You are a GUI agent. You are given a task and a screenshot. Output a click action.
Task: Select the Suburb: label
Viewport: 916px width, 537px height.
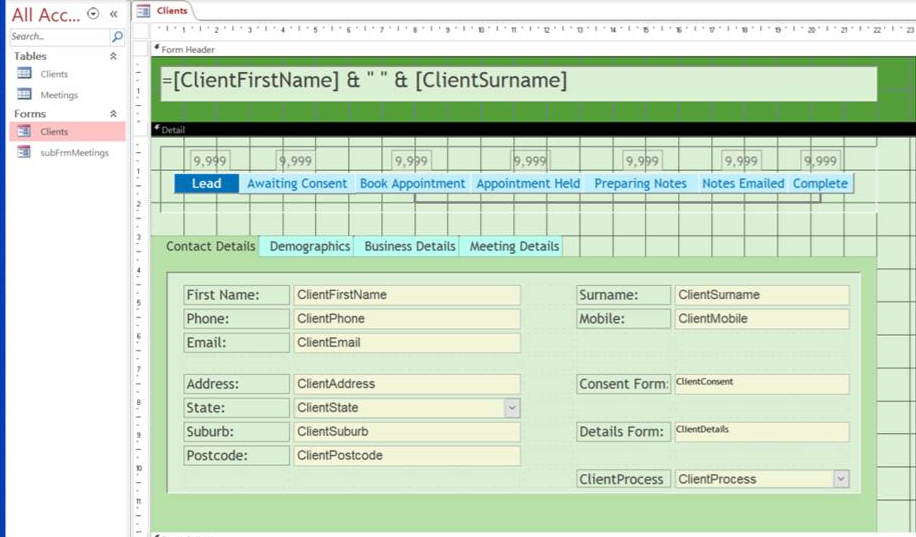(x=237, y=432)
